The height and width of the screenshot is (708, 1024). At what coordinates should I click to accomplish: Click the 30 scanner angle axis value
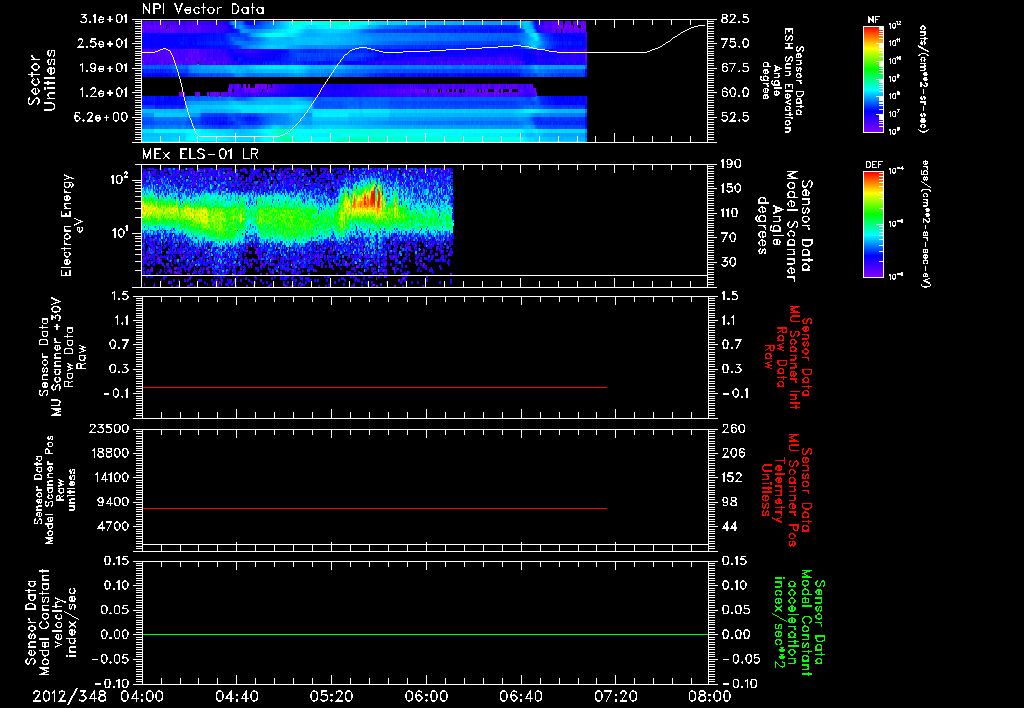[728, 263]
